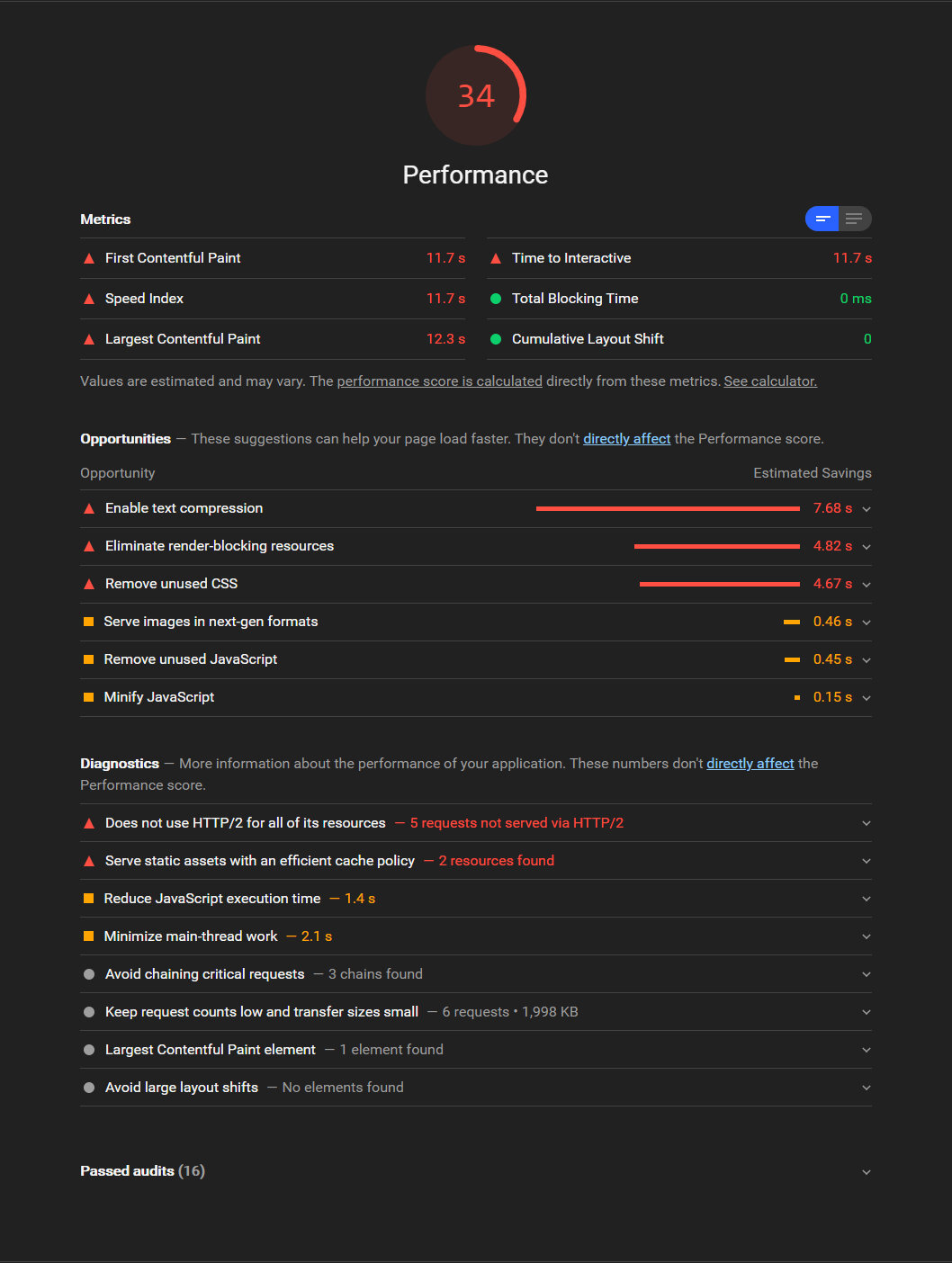Screen dimensions: 952x1263
Task: Click the performance score gauge showing 34
Action: (476, 95)
